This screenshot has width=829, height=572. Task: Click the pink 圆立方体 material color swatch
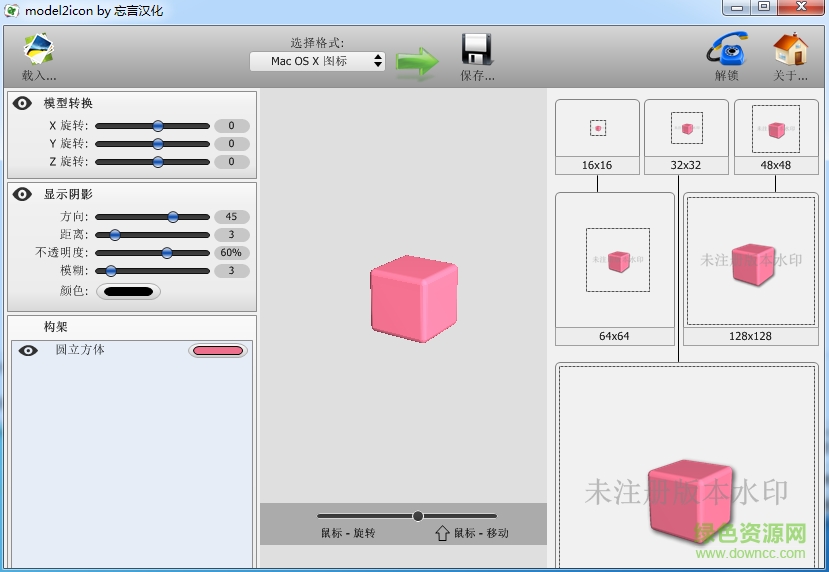pos(218,351)
